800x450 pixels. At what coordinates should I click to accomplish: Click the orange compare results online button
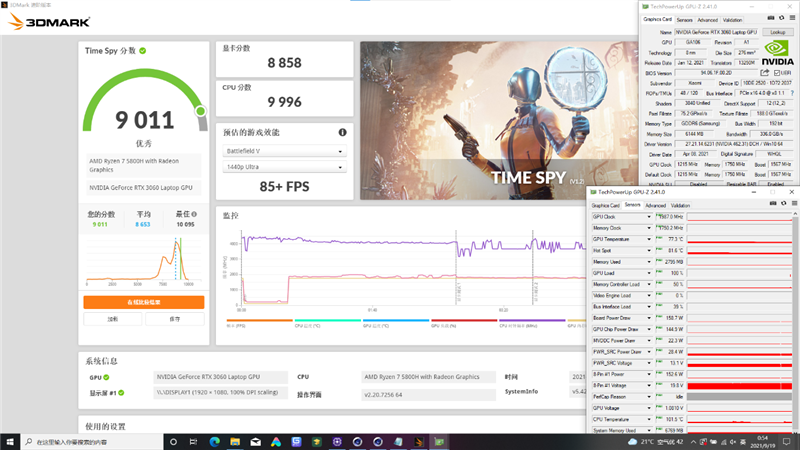click(x=144, y=302)
